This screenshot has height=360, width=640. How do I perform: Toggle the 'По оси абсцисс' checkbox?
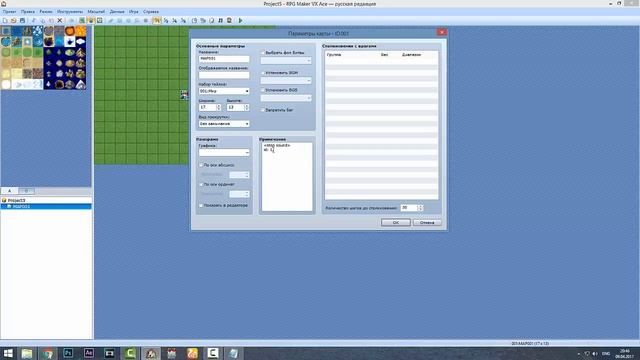click(x=201, y=165)
